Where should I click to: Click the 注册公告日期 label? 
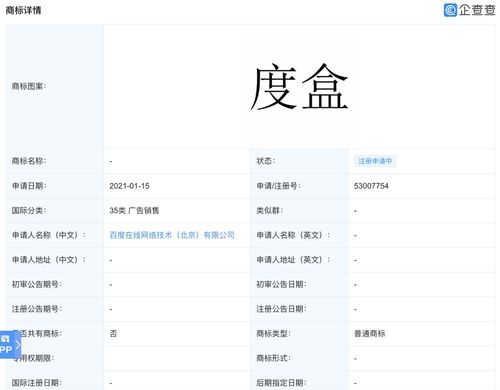pyautogui.click(x=281, y=309)
